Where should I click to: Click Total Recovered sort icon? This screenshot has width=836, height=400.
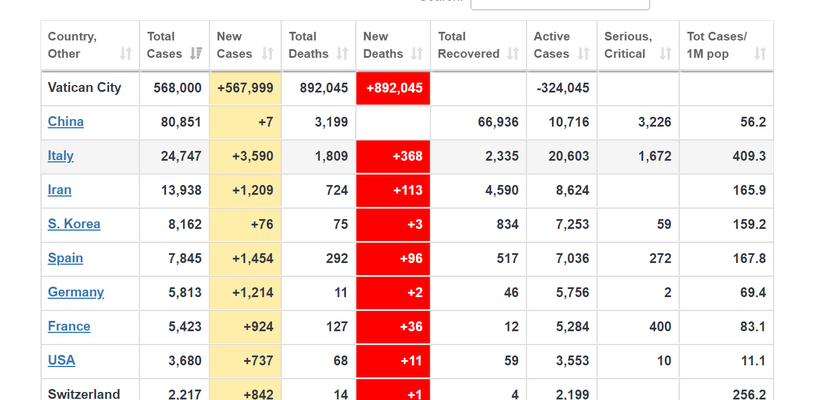click(513, 53)
